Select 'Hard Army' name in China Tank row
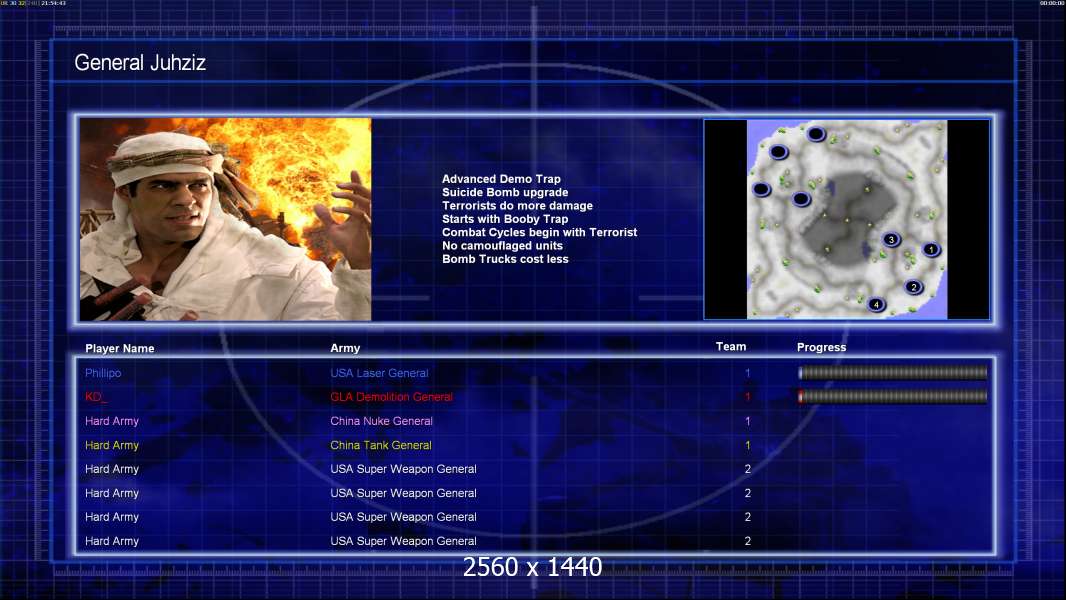This screenshot has height=600, width=1066. (x=112, y=445)
